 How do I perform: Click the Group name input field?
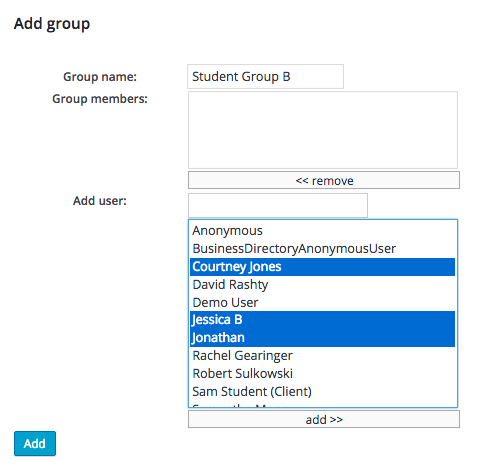coord(265,77)
